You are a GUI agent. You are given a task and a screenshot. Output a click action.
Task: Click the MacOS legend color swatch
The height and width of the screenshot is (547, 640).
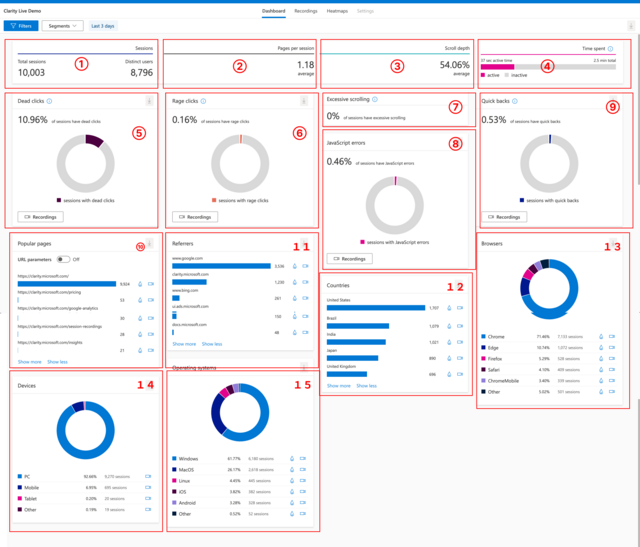click(x=174, y=469)
